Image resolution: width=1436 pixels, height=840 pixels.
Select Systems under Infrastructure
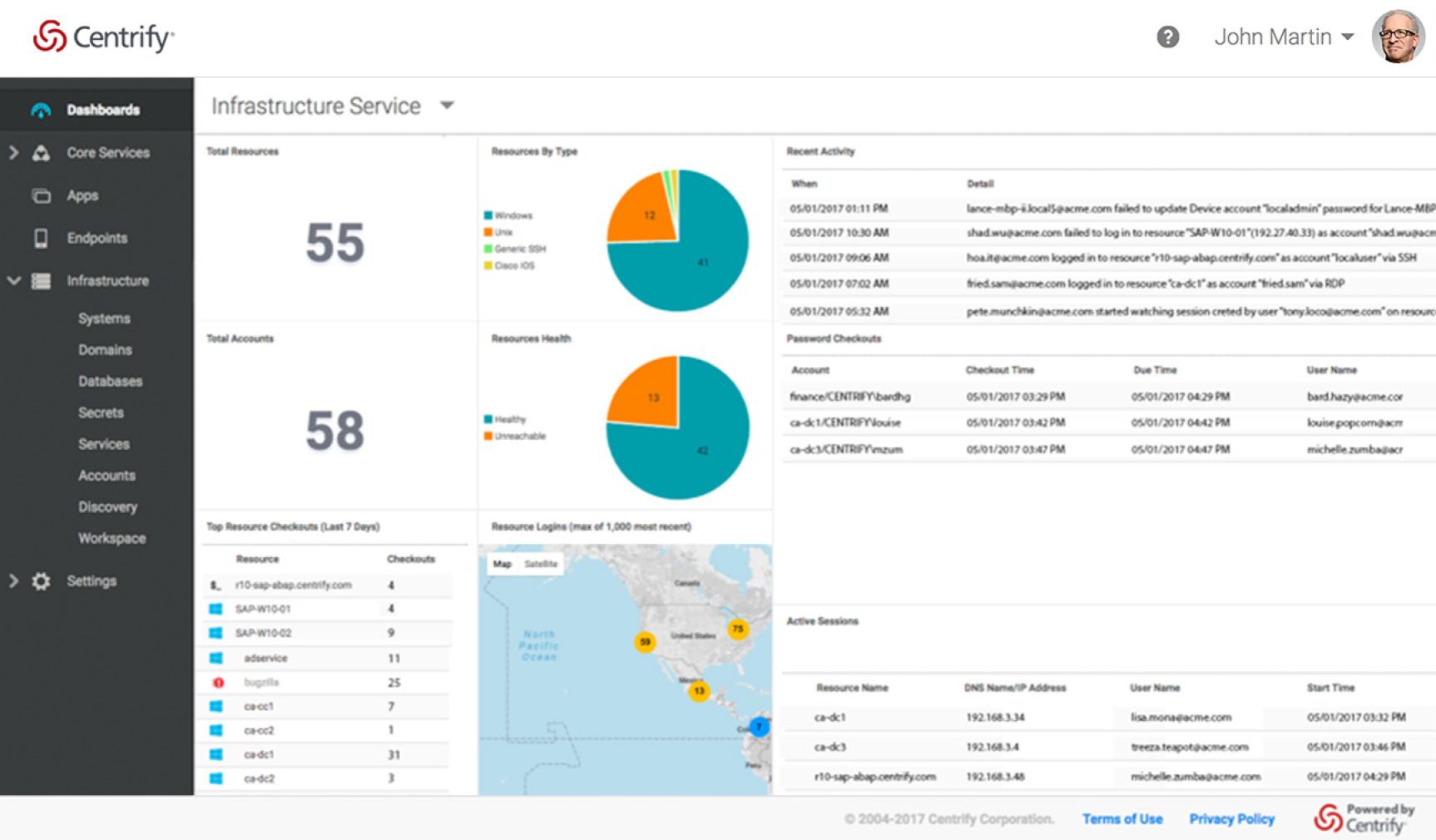click(104, 319)
